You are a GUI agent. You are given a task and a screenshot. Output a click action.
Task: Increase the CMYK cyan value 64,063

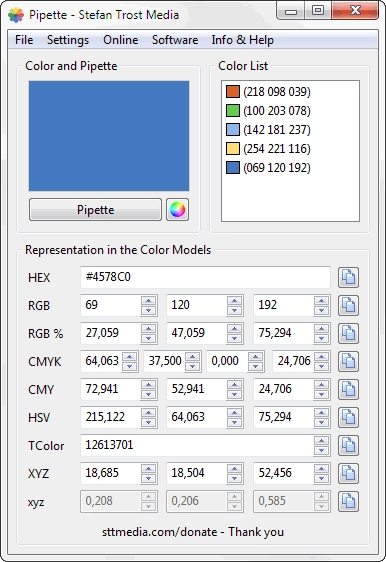[129, 357]
